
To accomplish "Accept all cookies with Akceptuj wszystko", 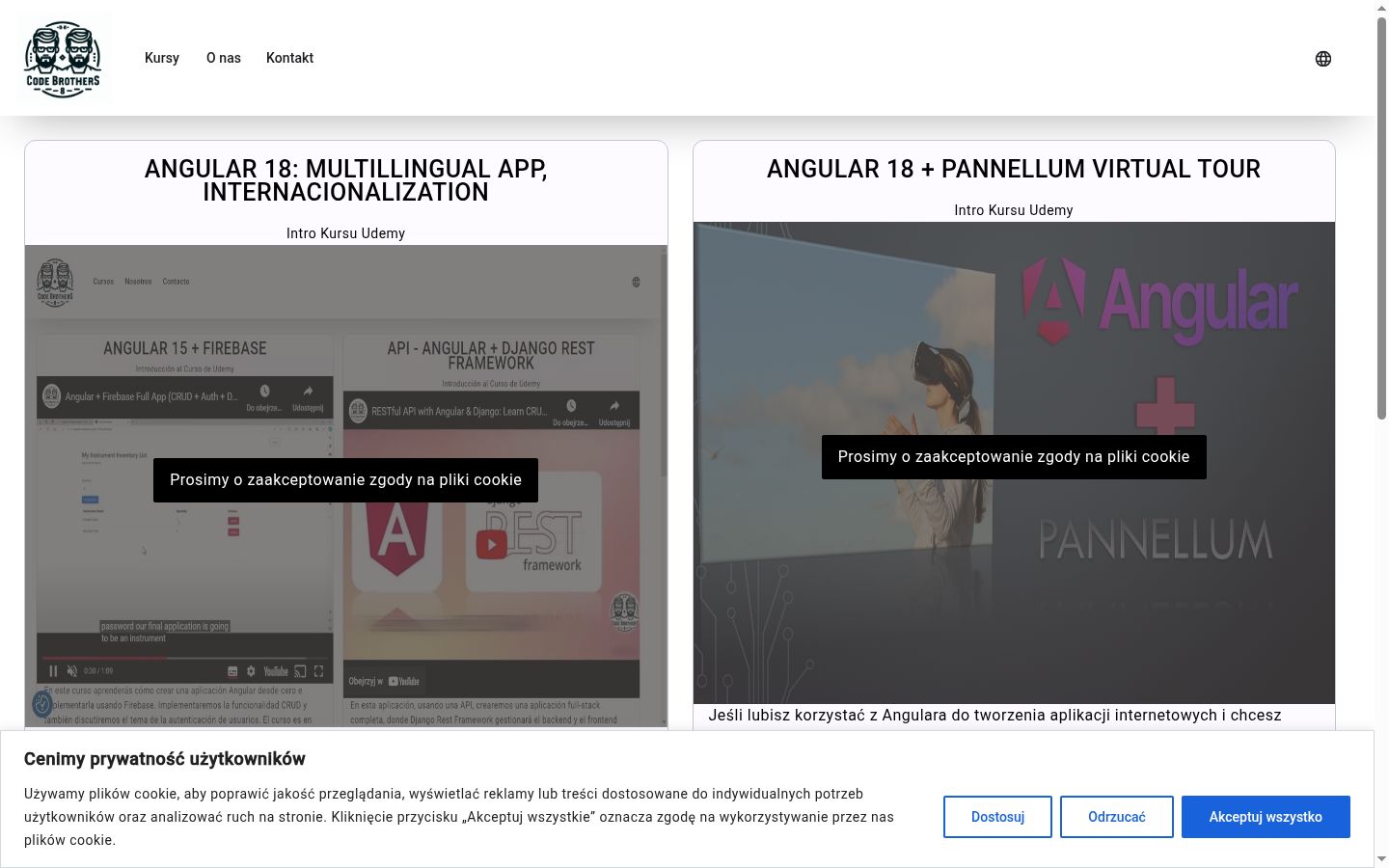I will [1266, 817].
